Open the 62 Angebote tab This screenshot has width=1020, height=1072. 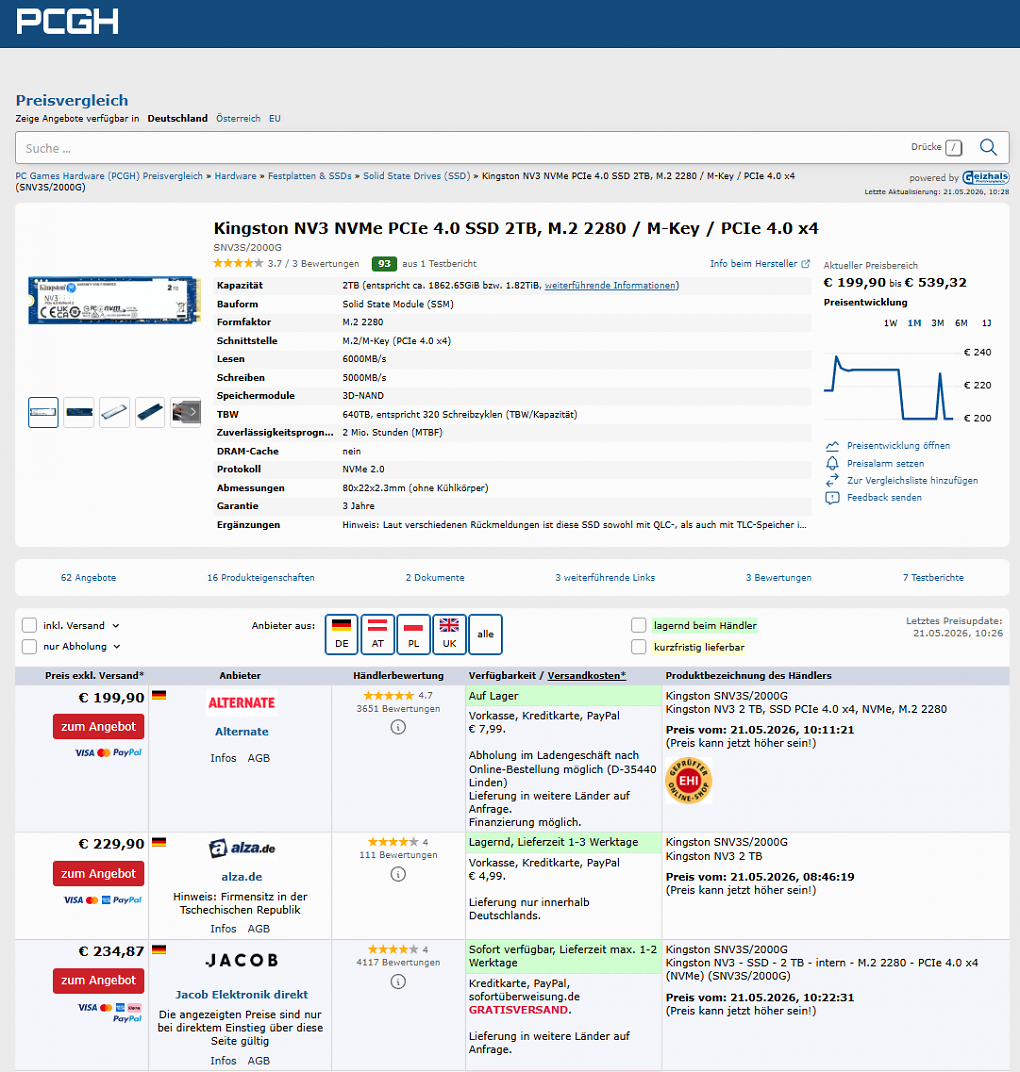[88, 578]
